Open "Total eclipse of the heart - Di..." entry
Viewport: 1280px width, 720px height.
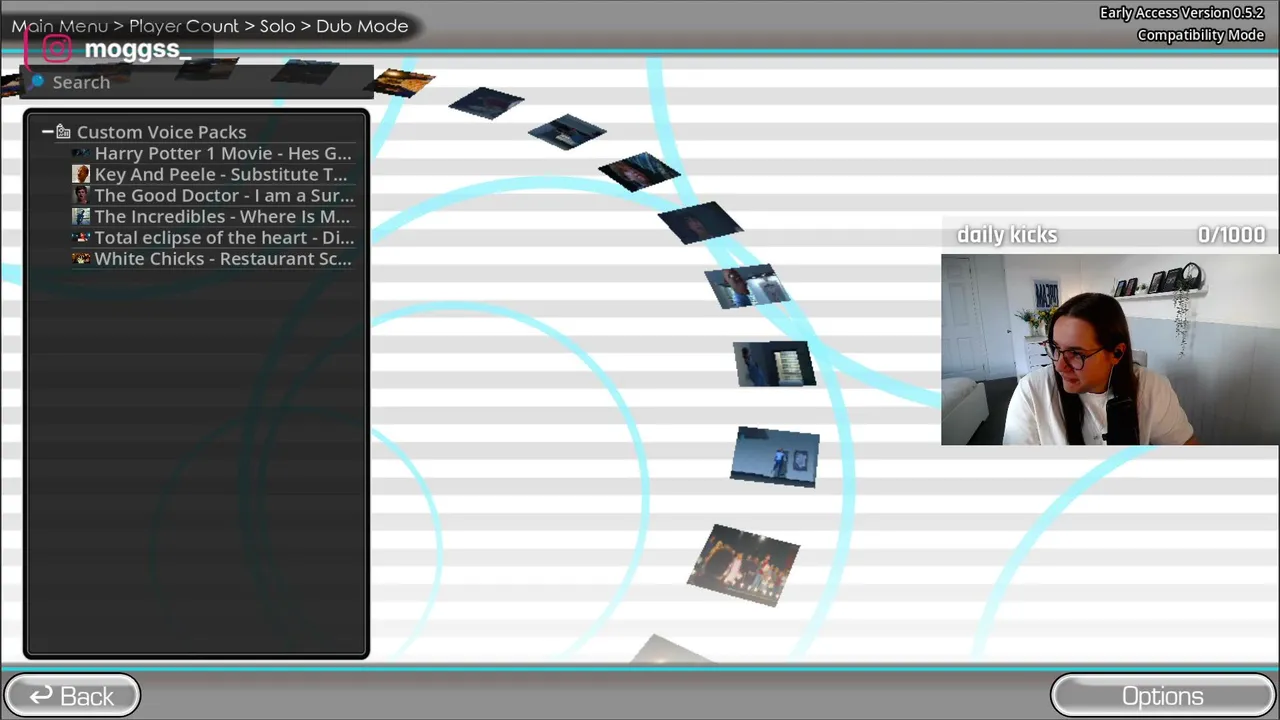pyautogui.click(x=212, y=238)
